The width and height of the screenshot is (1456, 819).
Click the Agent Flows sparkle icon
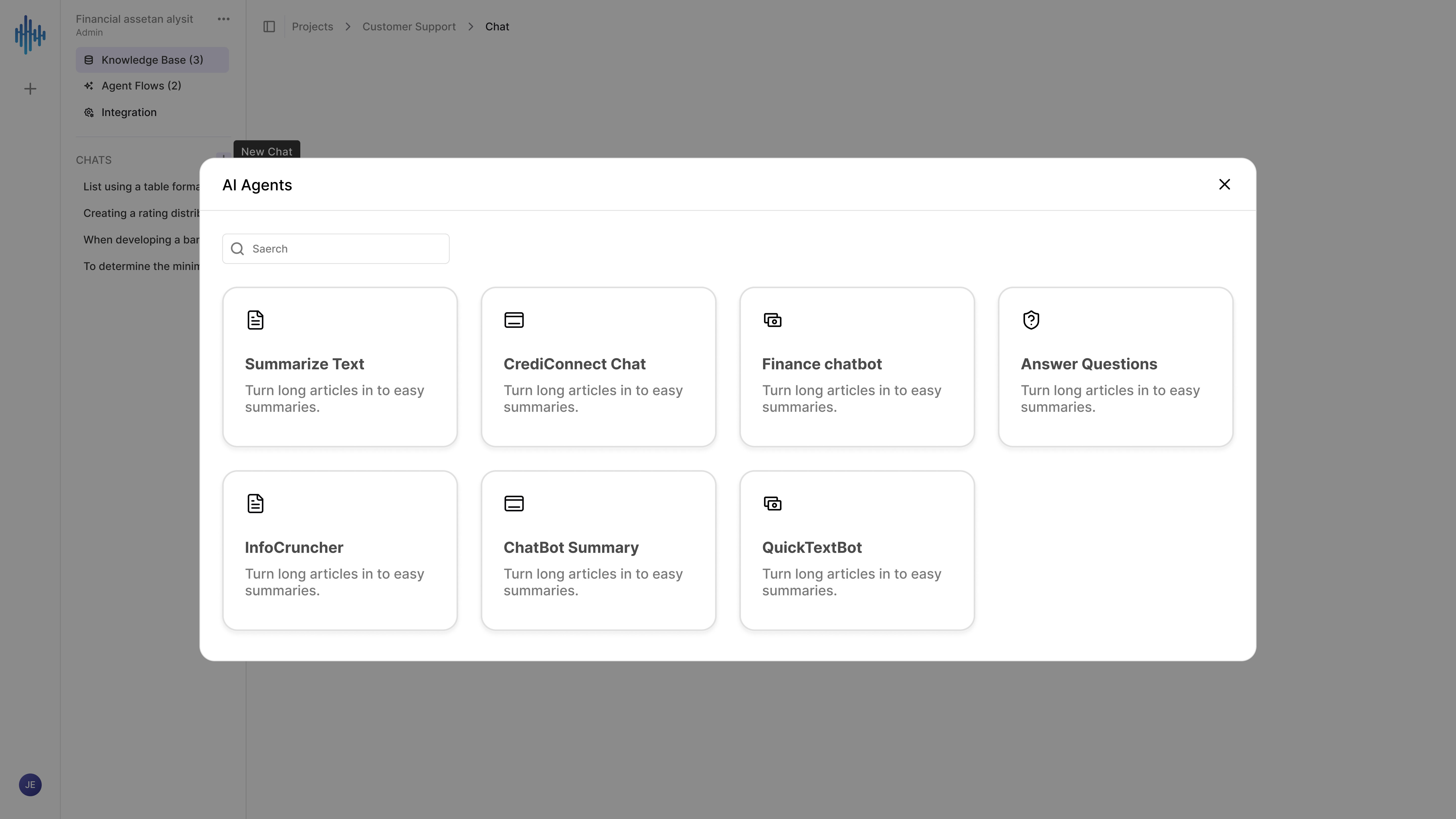pos(89,86)
